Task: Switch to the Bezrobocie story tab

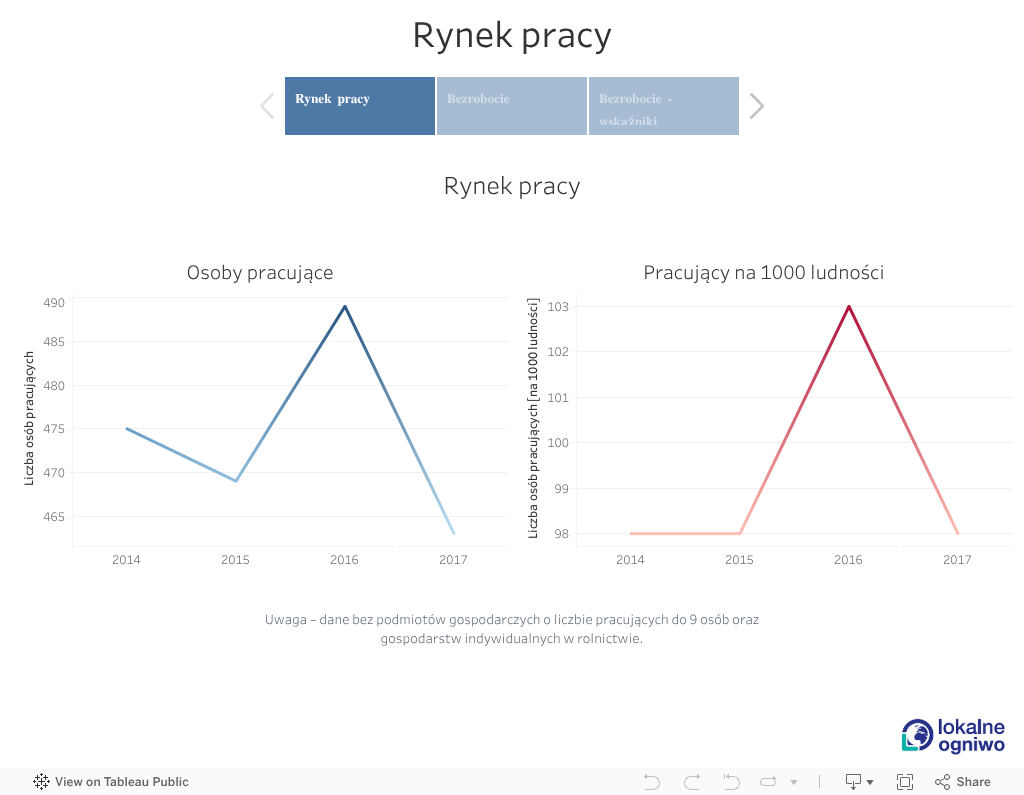Action: click(512, 106)
